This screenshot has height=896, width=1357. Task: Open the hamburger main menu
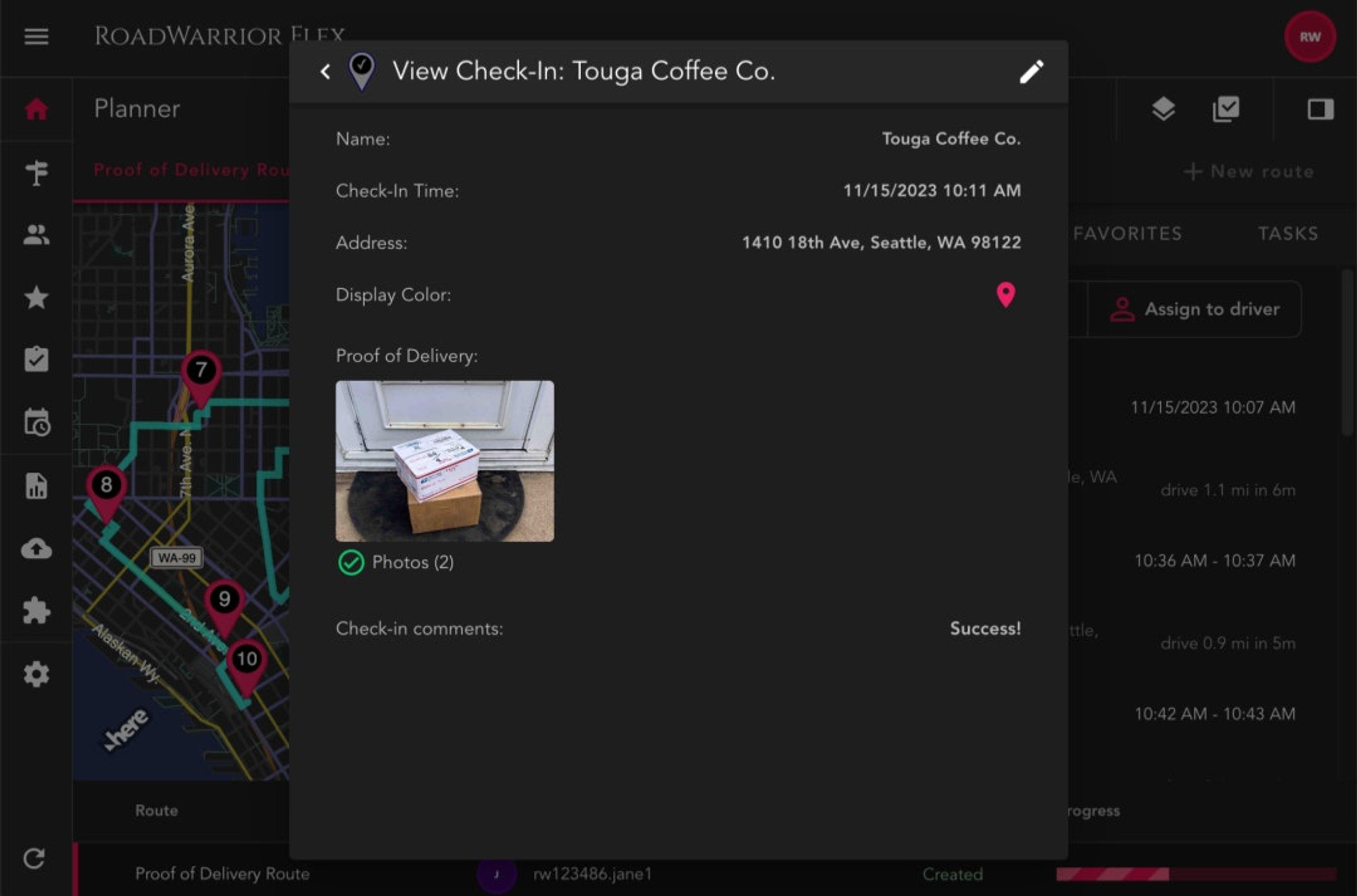pos(36,36)
